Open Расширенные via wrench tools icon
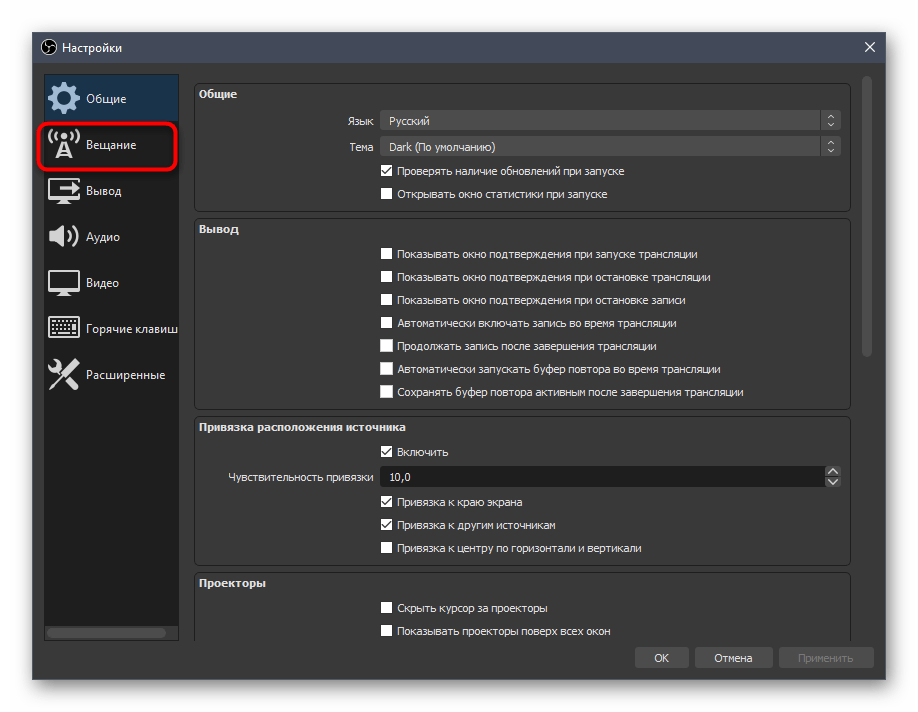Viewport: 918px width, 712px height. click(x=64, y=375)
